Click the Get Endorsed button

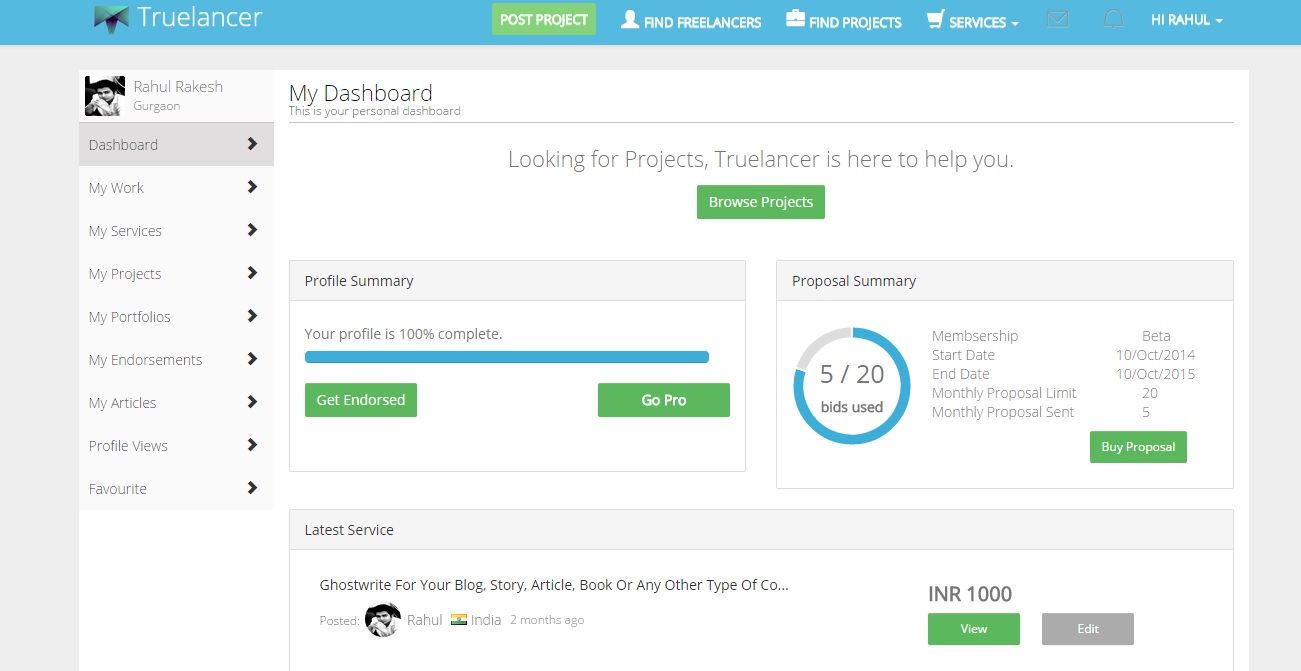pos(361,400)
